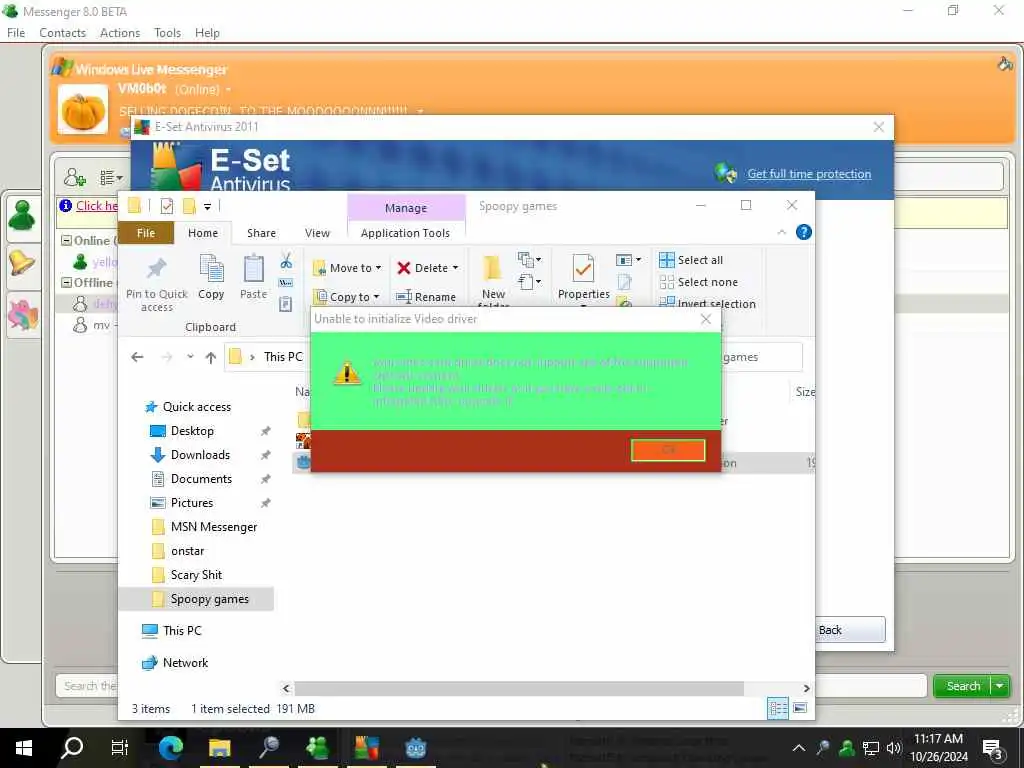
Task: Click the Copy path icon in ribbon
Action: click(x=286, y=283)
